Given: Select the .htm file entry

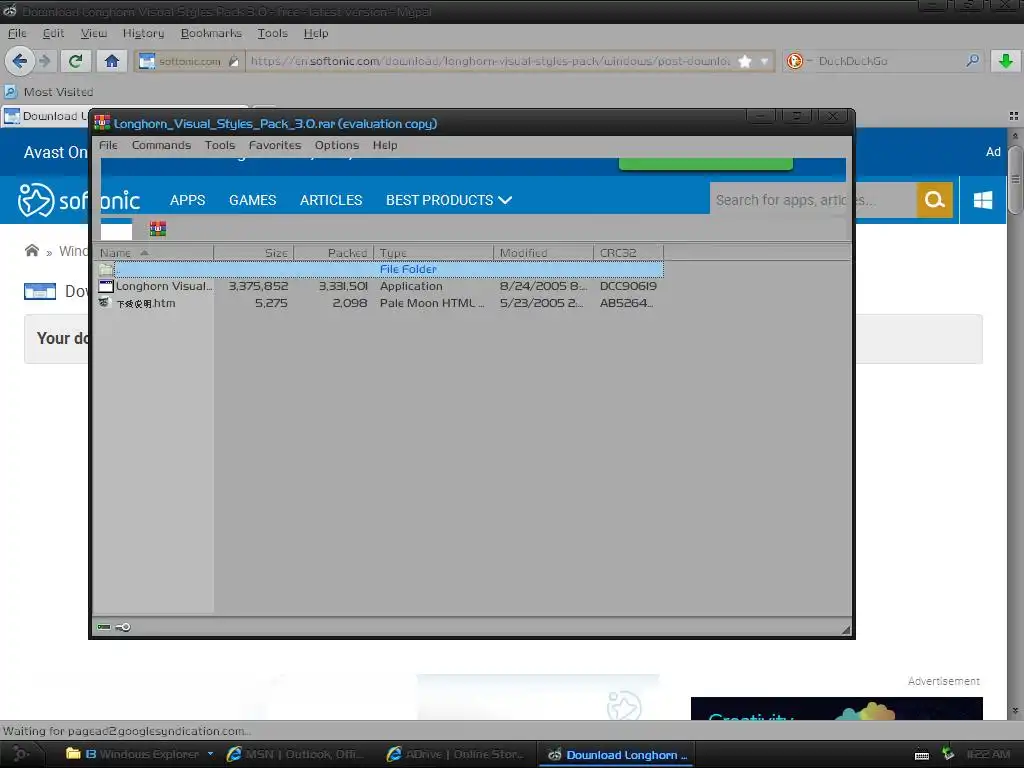Looking at the screenshot, I should click(380, 303).
